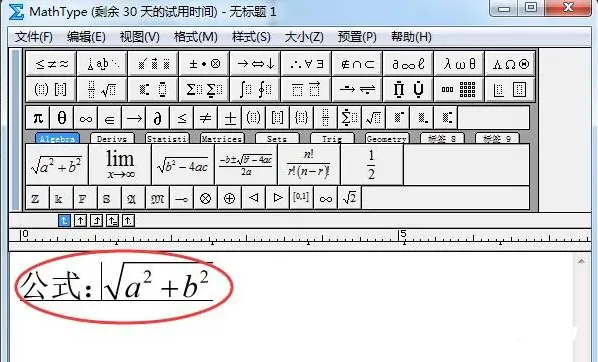Insert curly braces template
This screenshot has width=598, height=362.
(x=301, y=118)
